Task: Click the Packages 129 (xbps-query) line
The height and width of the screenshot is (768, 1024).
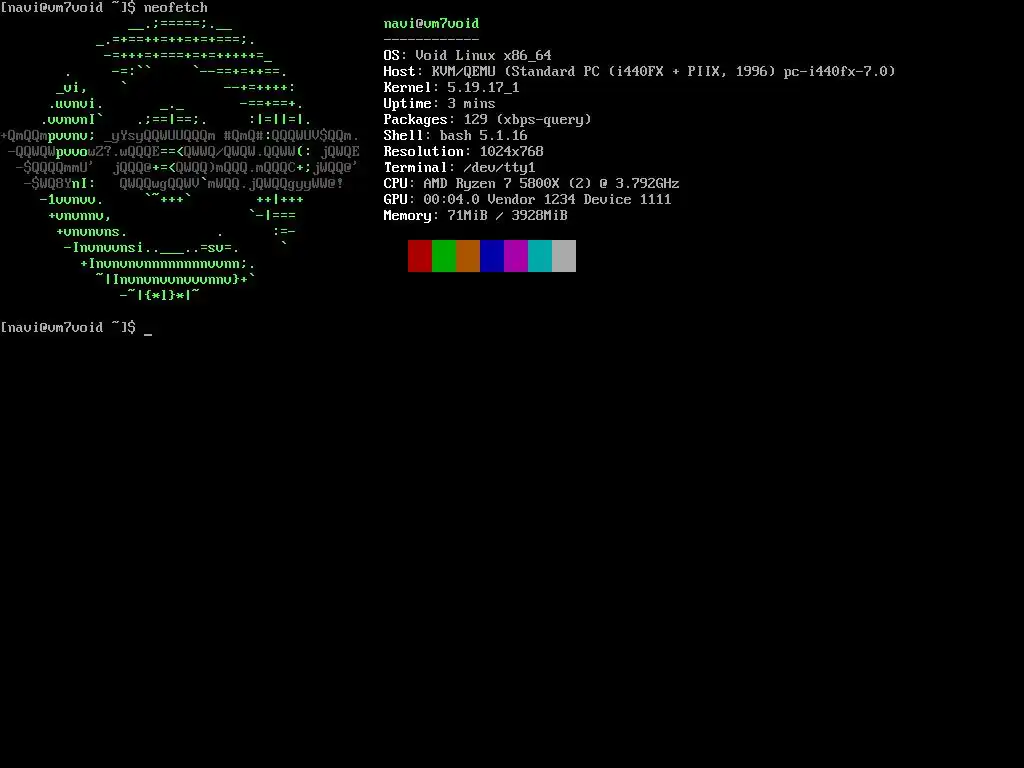Action: pos(487,120)
